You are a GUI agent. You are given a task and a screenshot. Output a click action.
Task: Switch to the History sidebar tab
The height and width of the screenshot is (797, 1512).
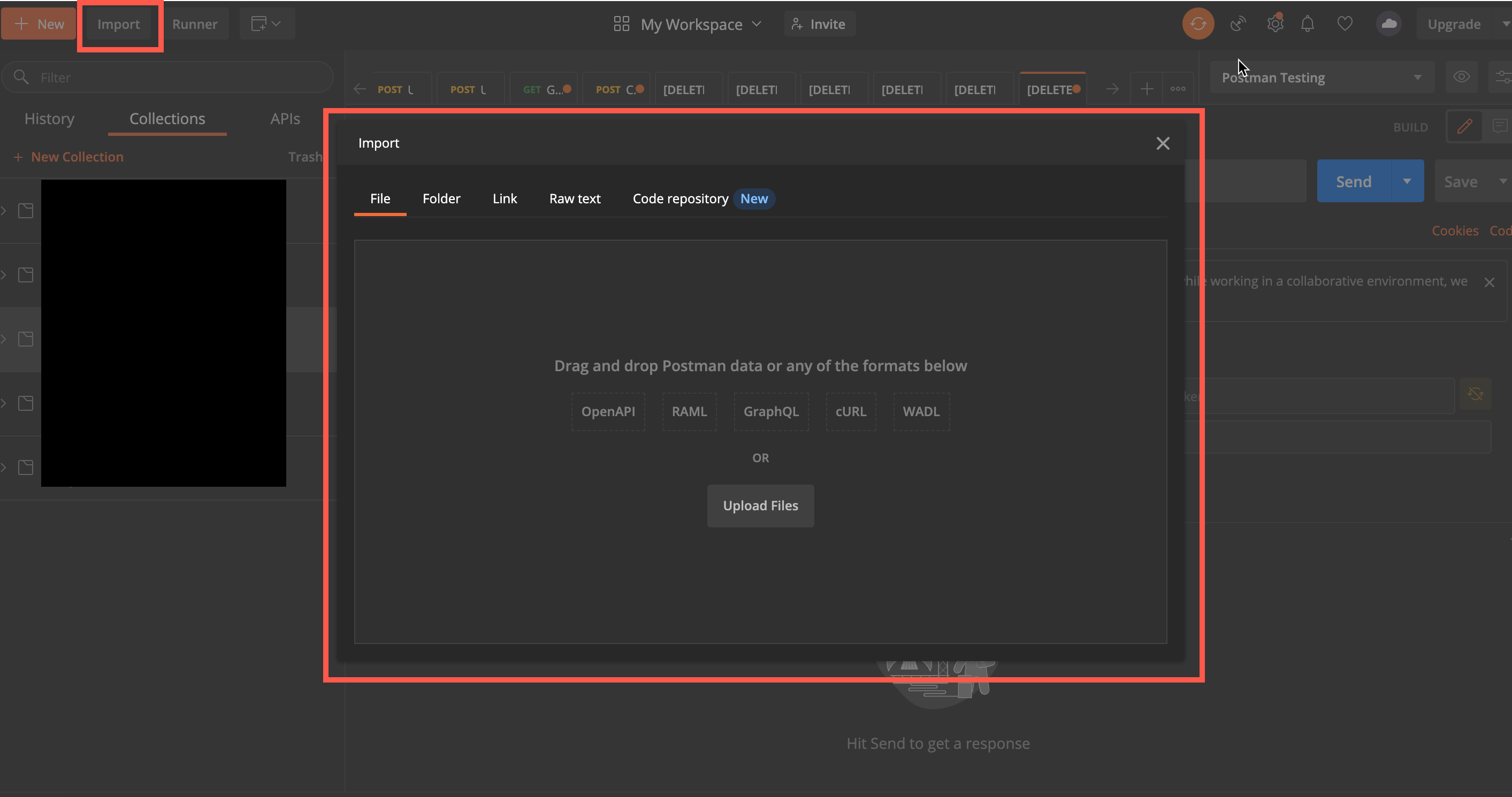tap(49, 119)
